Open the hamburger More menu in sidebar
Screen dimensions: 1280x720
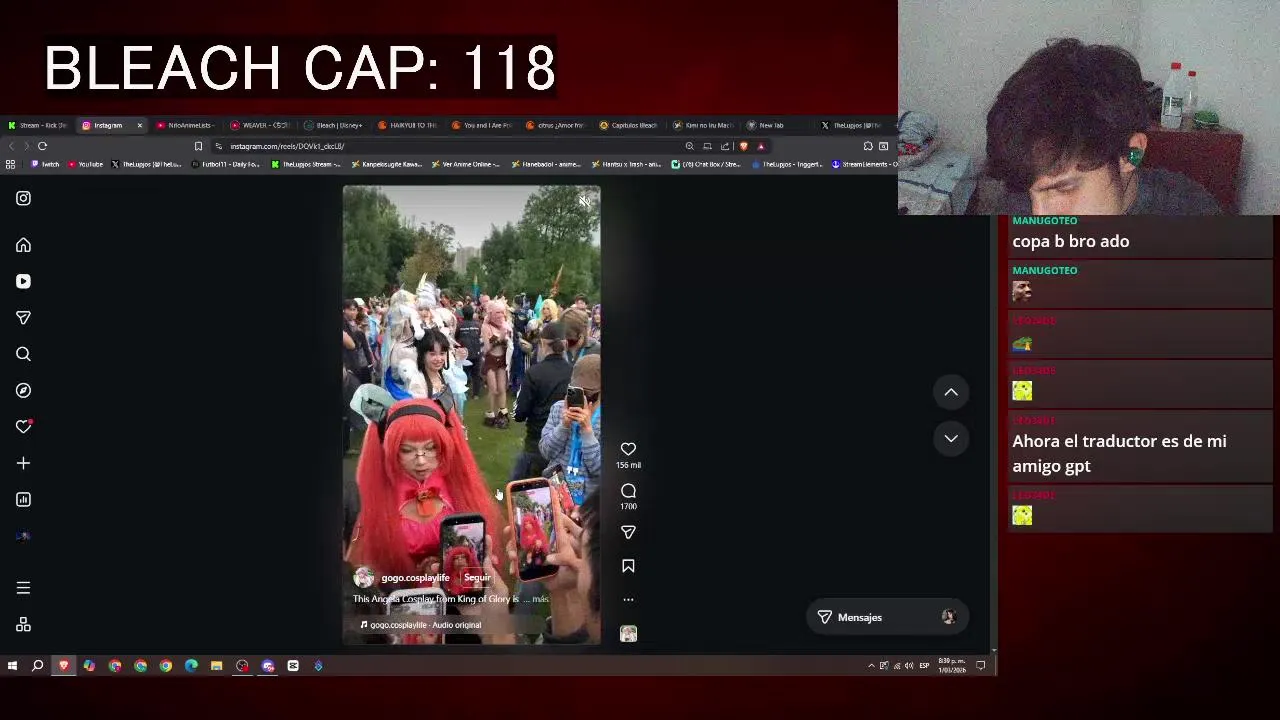pos(23,588)
